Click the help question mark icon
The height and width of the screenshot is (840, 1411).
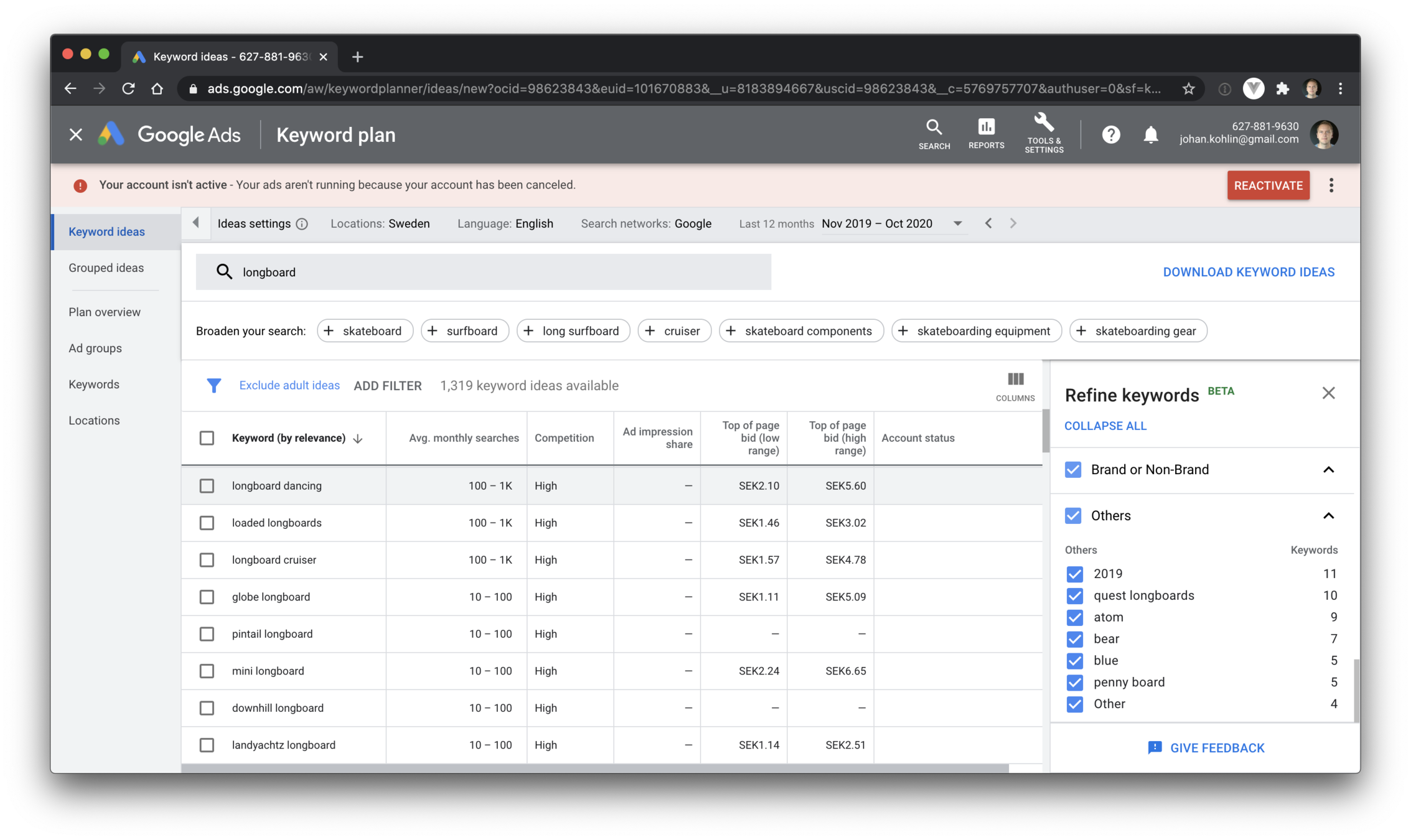tap(1110, 134)
